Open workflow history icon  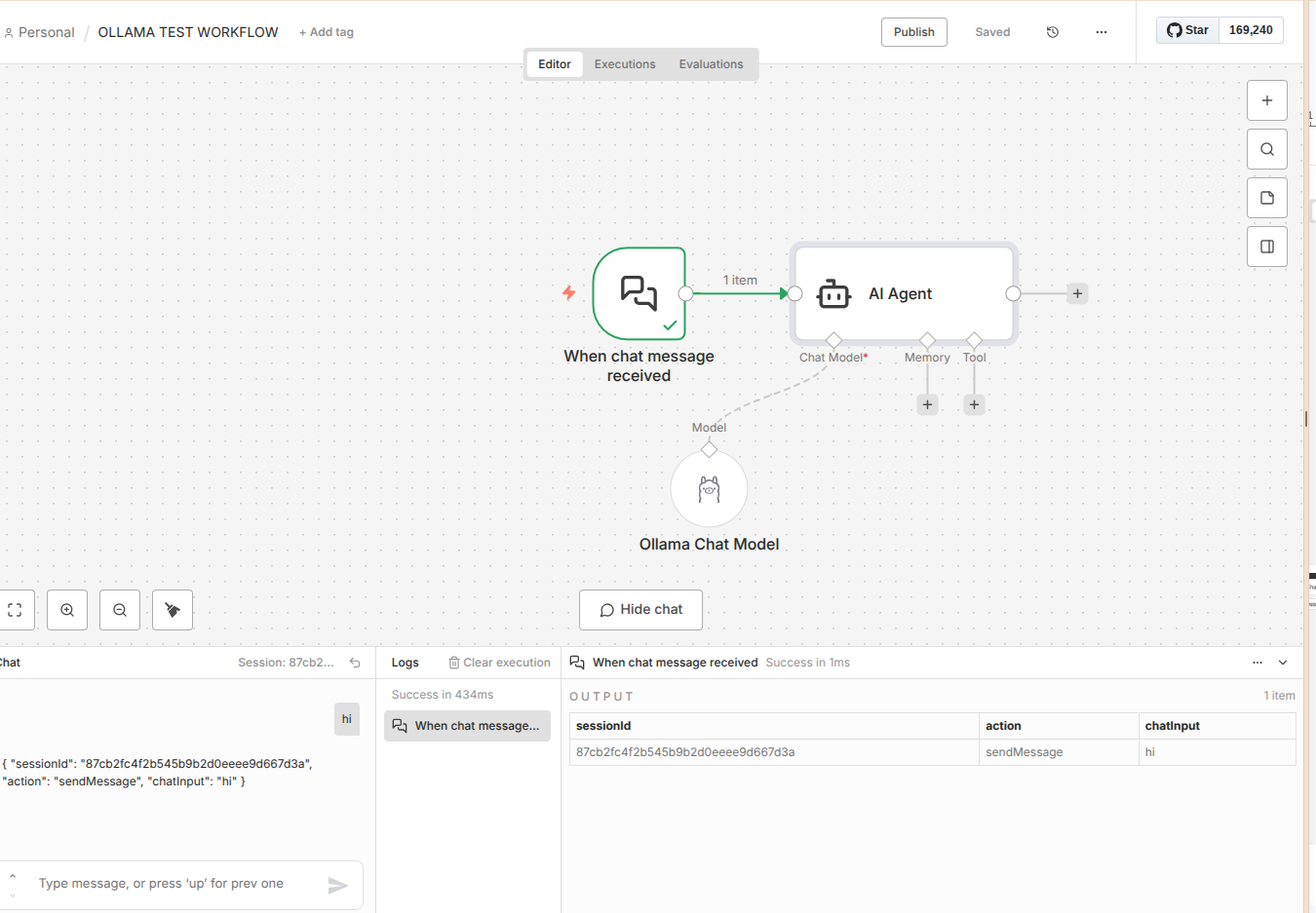click(1053, 32)
